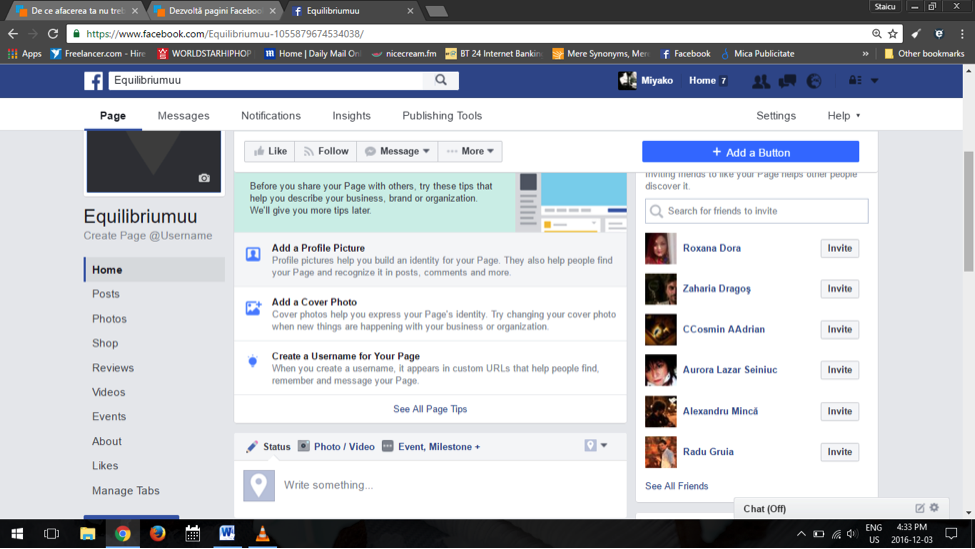
Task: Go back with browser back arrow
Action: pos(13,34)
